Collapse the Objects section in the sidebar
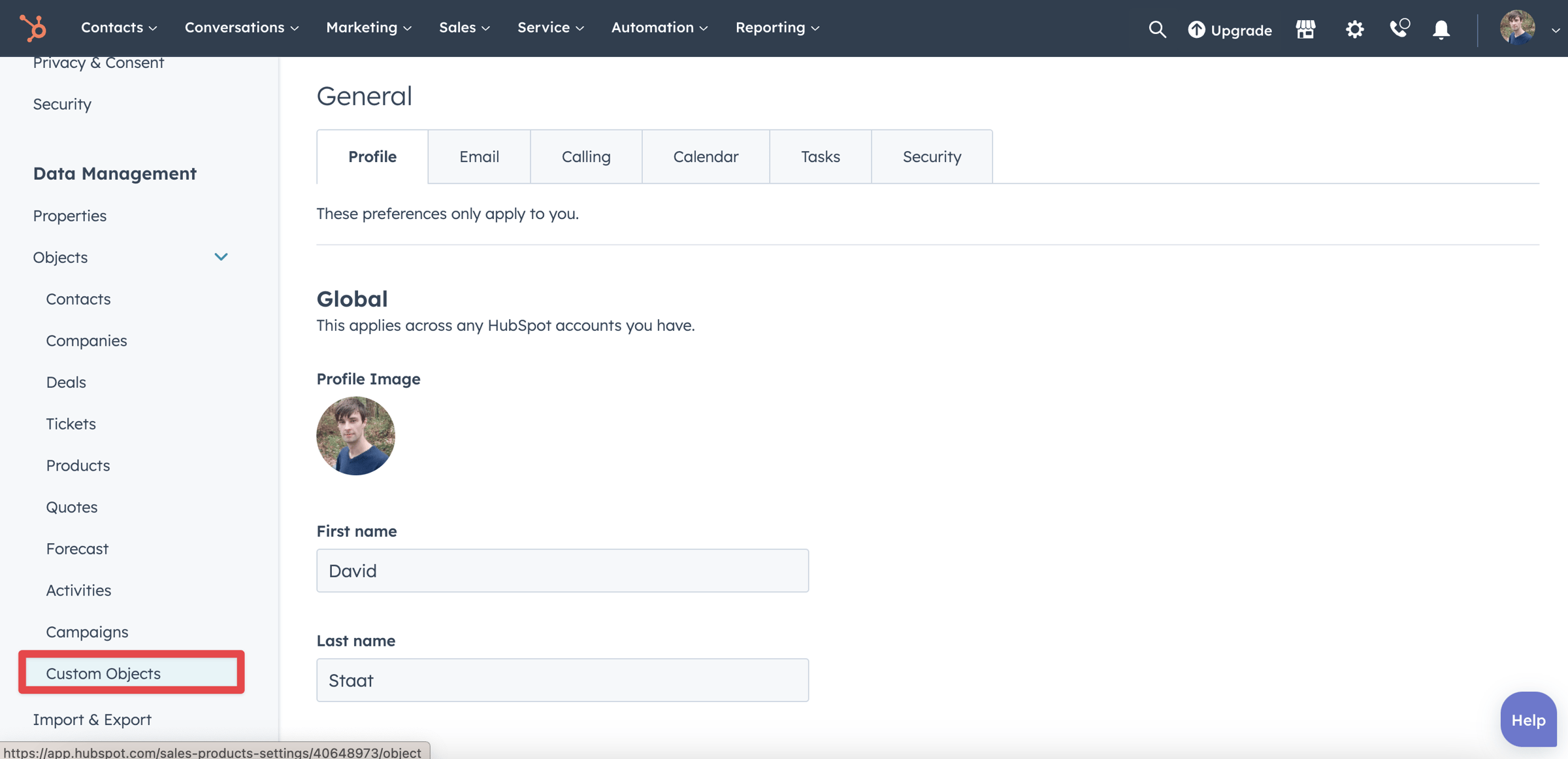The height and width of the screenshot is (759, 1568). [x=221, y=257]
